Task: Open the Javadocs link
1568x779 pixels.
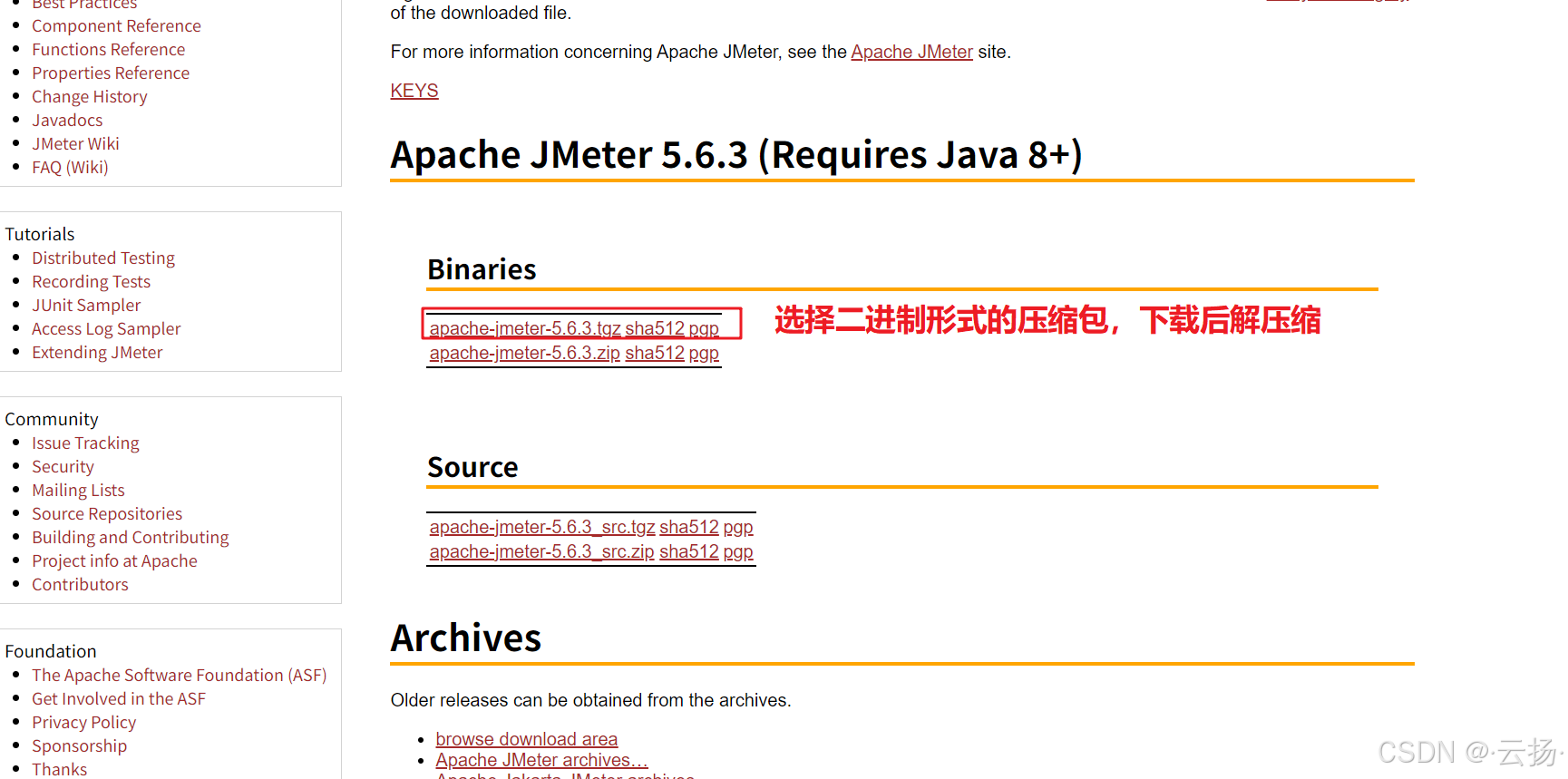Action: click(x=67, y=121)
